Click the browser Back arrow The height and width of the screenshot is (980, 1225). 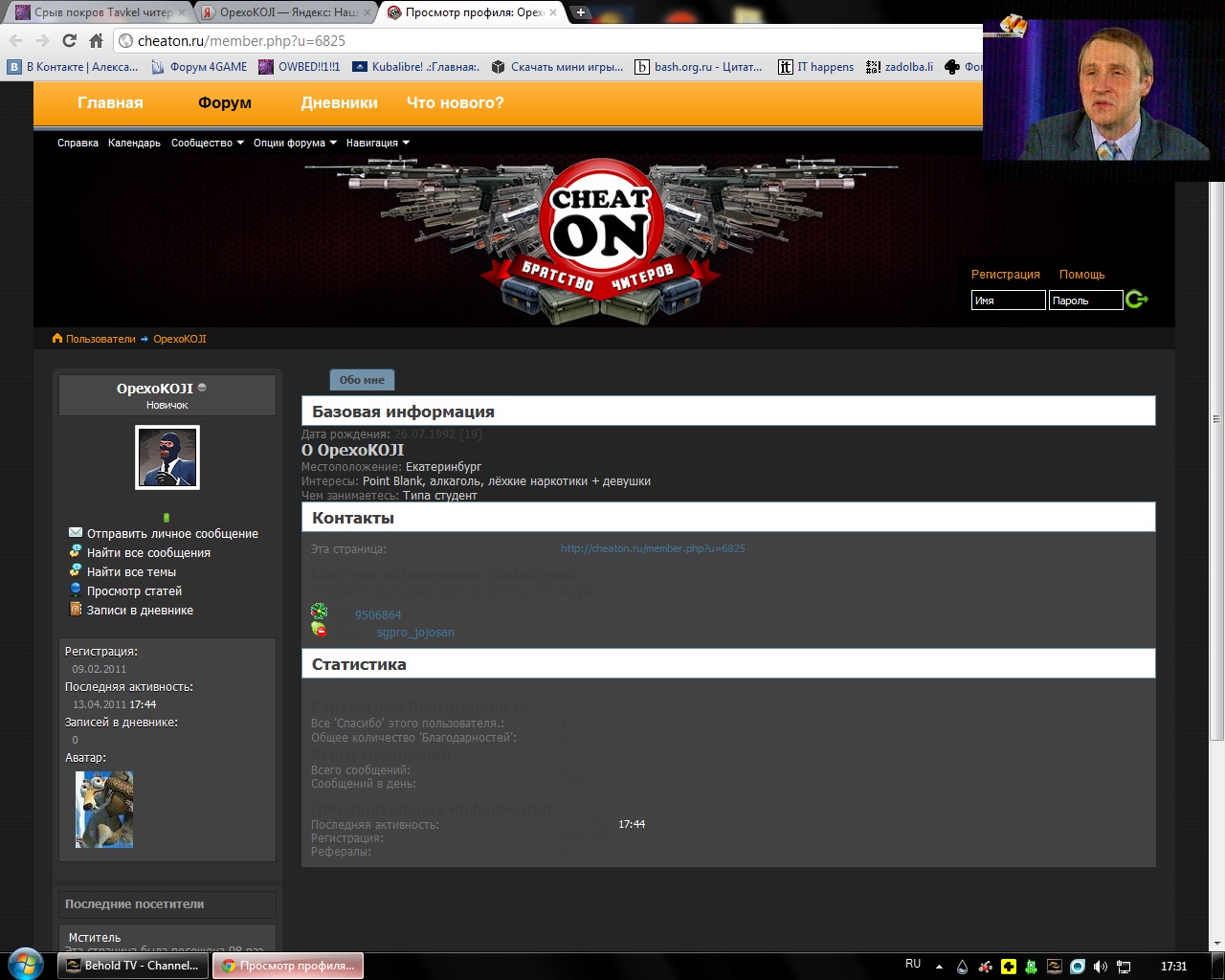16,40
